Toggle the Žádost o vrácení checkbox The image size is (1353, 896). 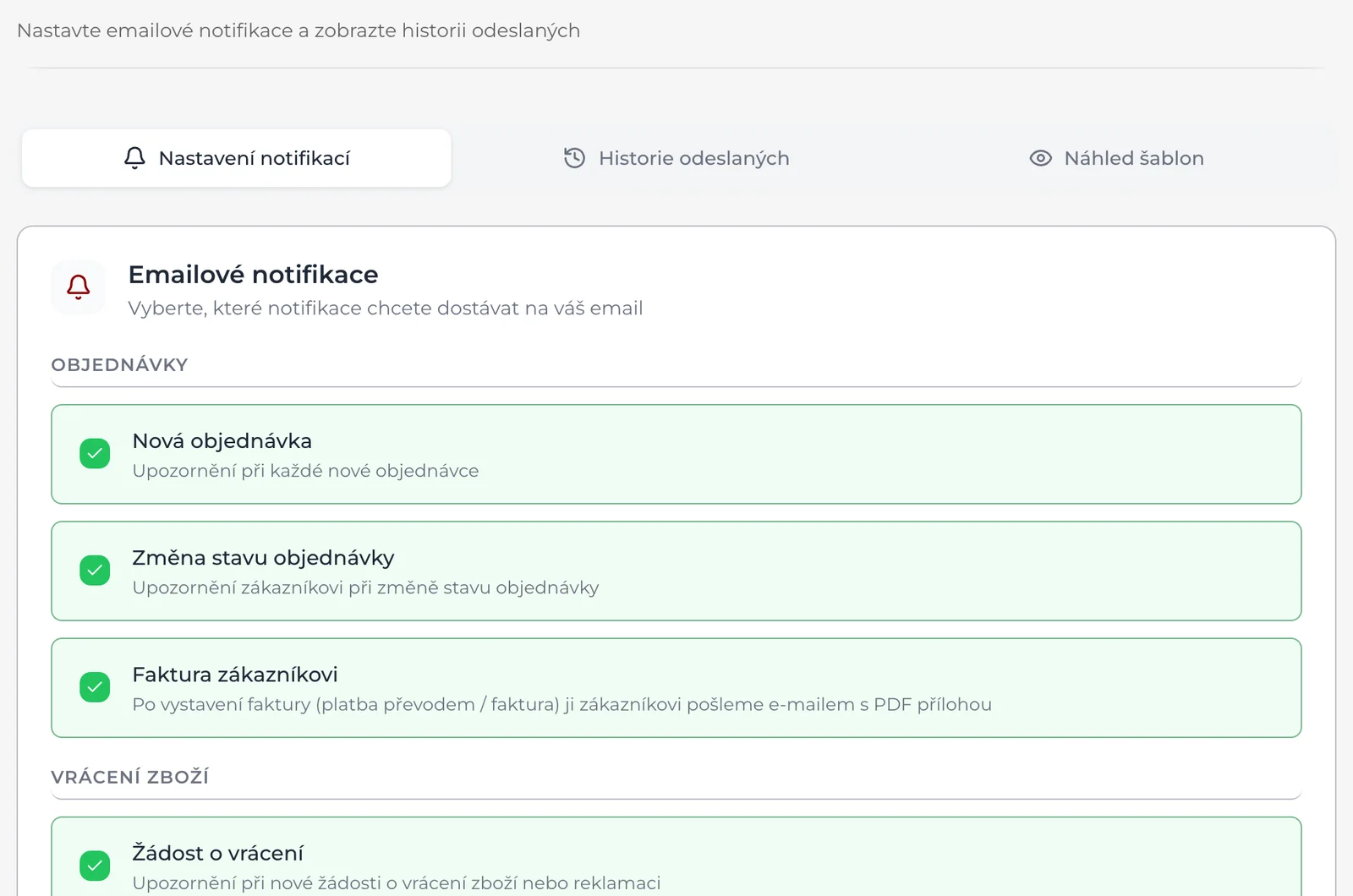(x=95, y=866)
